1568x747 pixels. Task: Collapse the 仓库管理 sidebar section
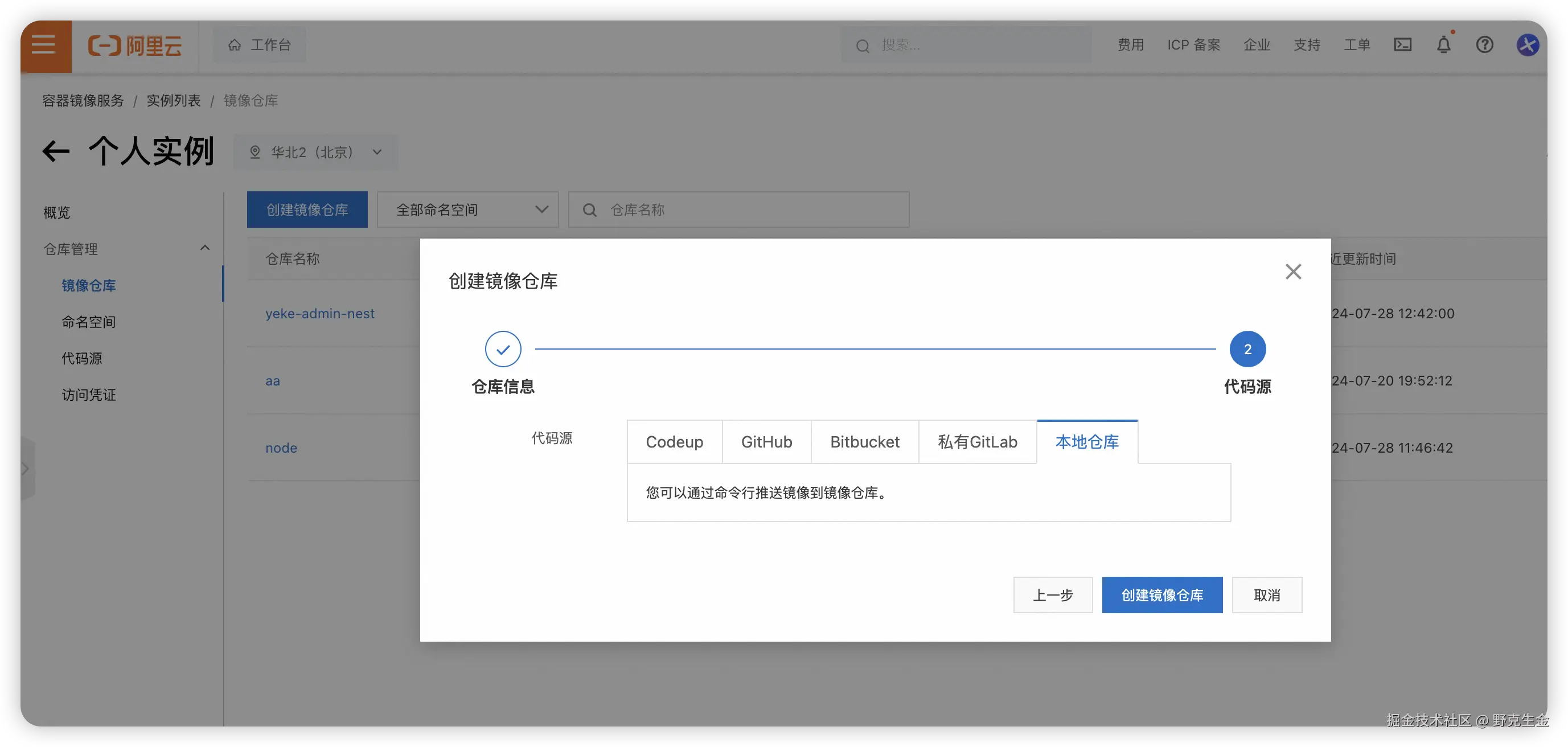click(204, 248)
